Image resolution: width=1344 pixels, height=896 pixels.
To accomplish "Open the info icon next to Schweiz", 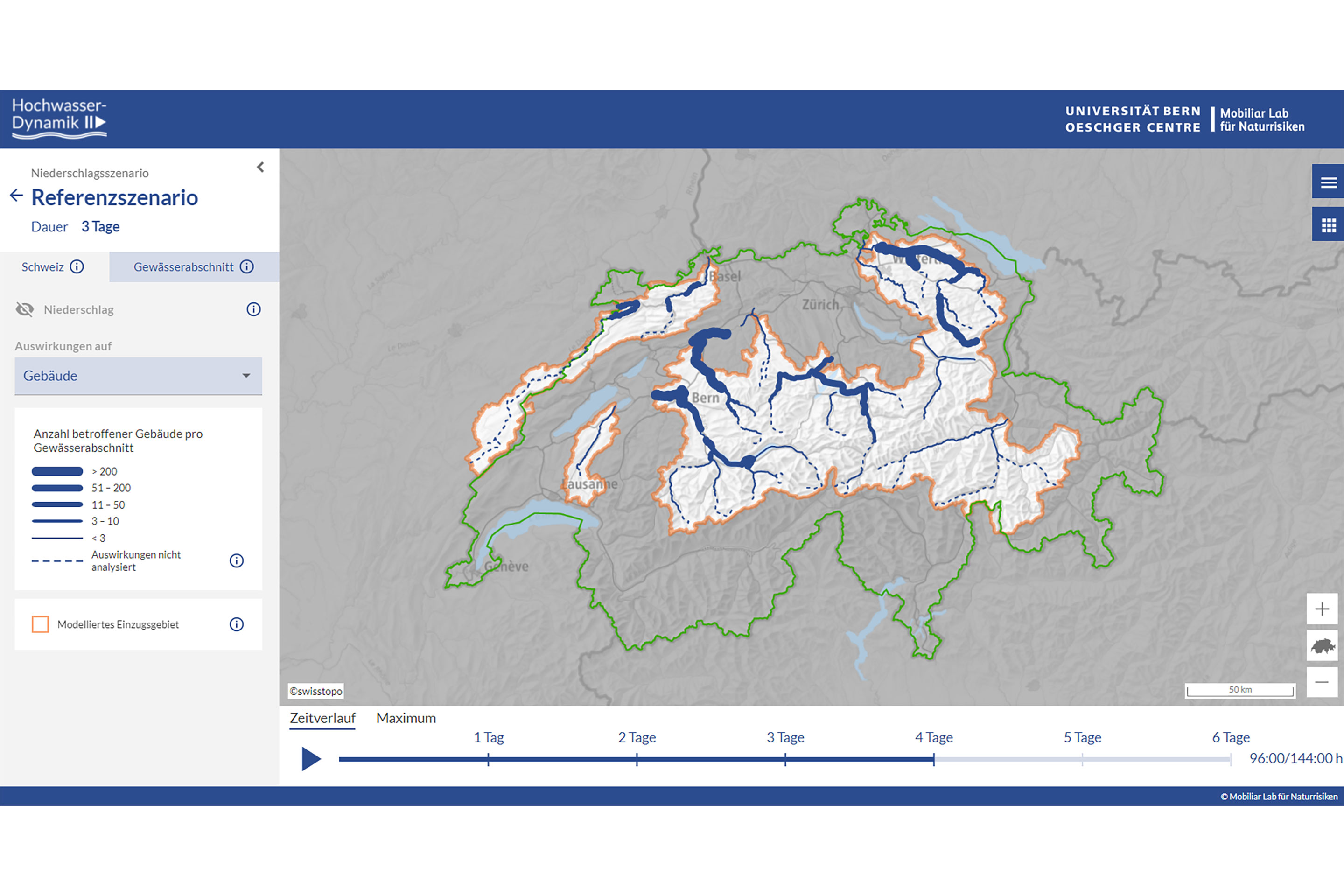I will 77,267.
